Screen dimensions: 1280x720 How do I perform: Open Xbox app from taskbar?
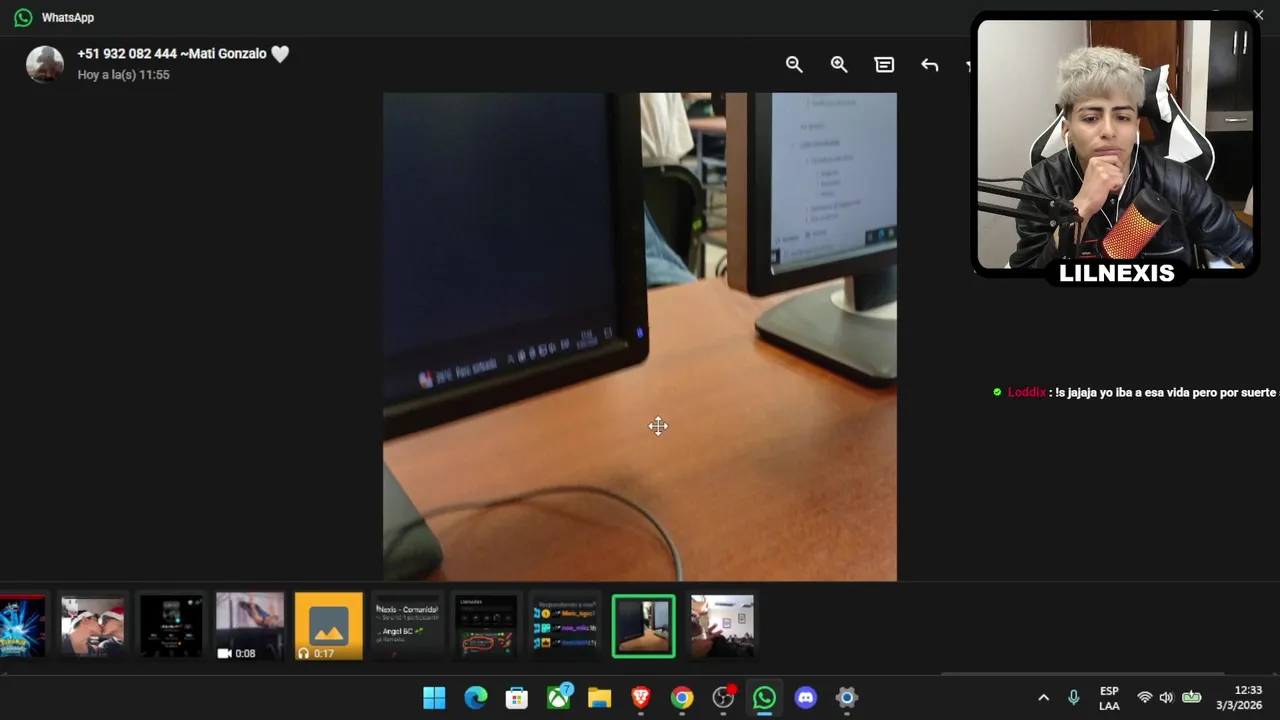coord(559,698)
